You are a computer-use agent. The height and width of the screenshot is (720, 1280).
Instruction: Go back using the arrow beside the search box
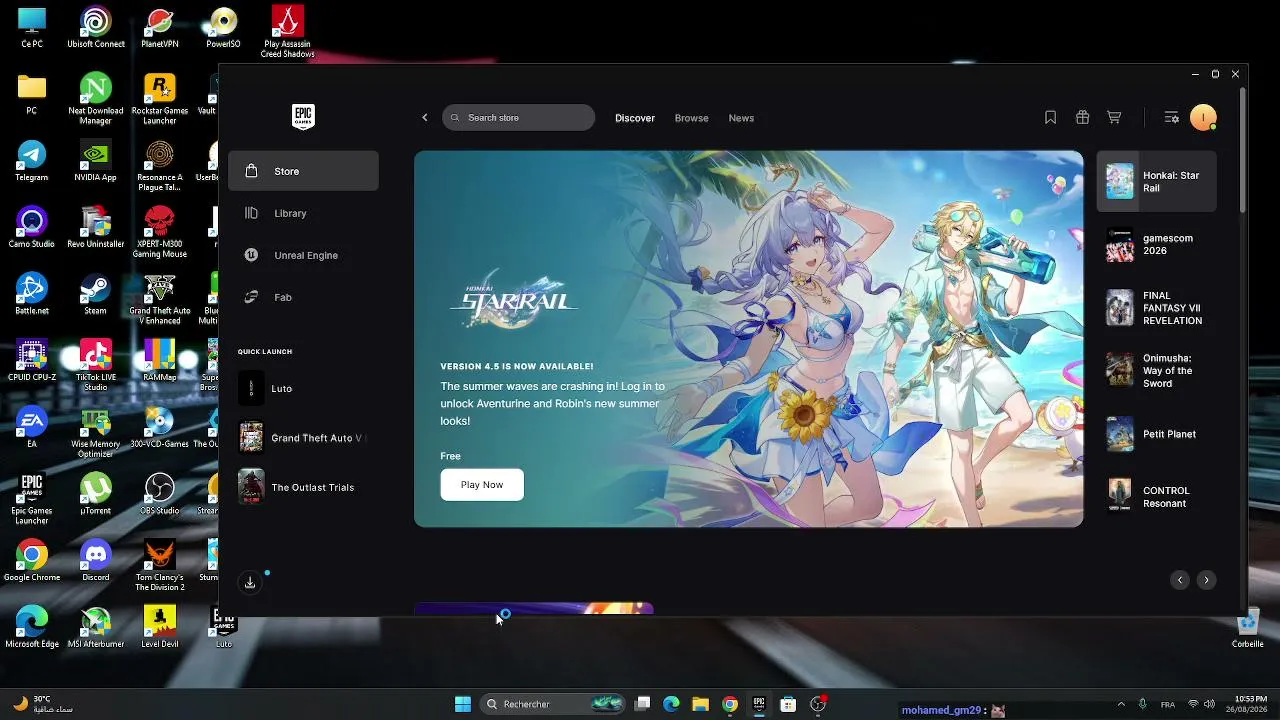click(x=424, y=118)
